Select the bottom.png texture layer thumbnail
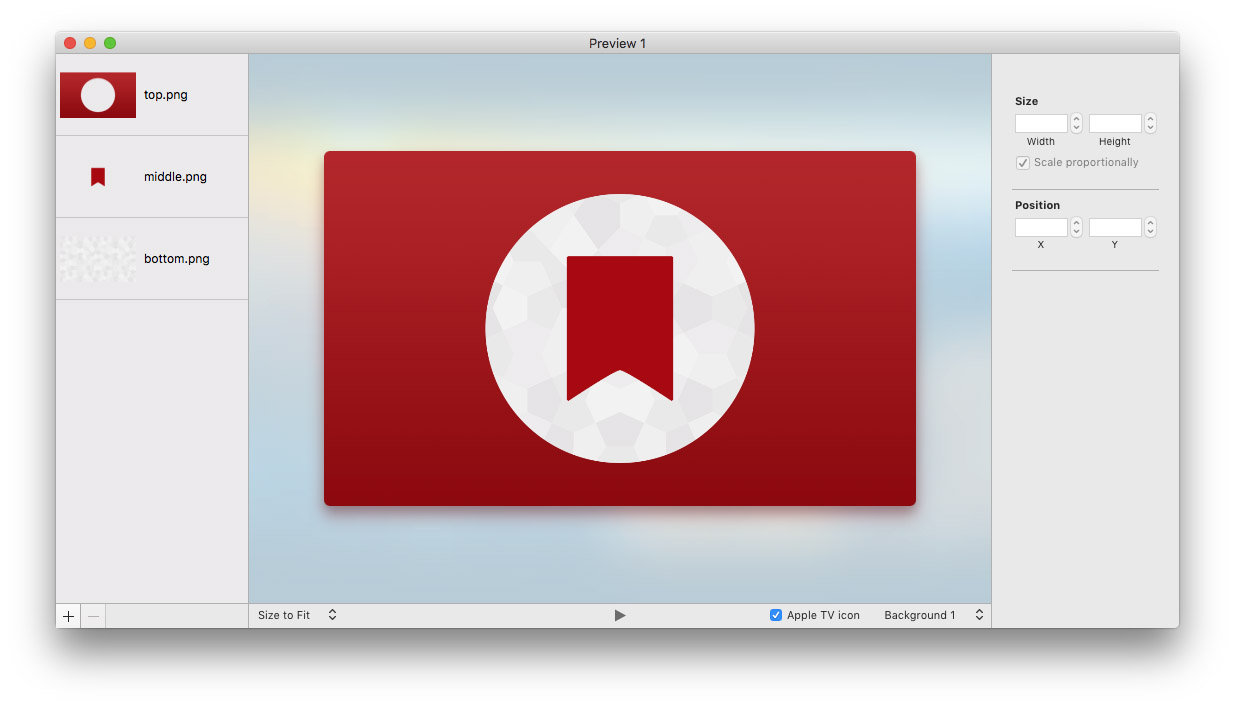 97,258
